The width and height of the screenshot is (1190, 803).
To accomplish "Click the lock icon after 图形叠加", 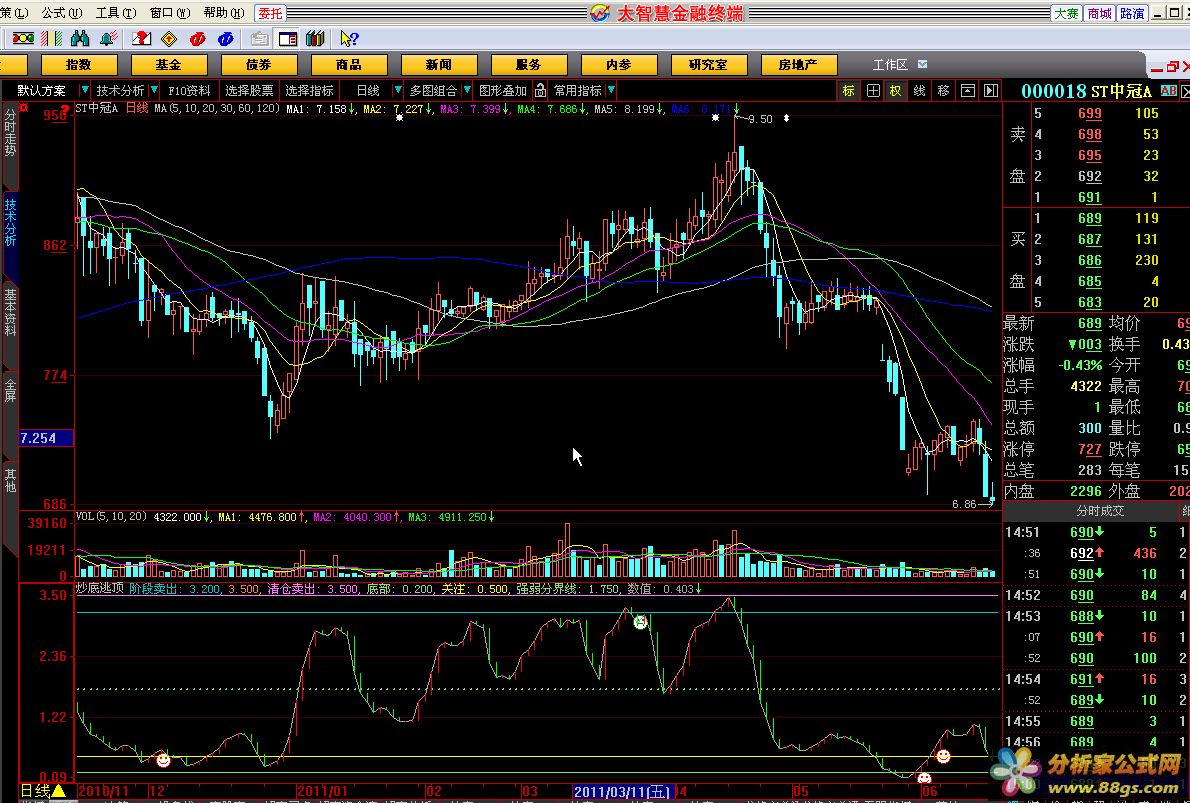I will tap(540, 91).
